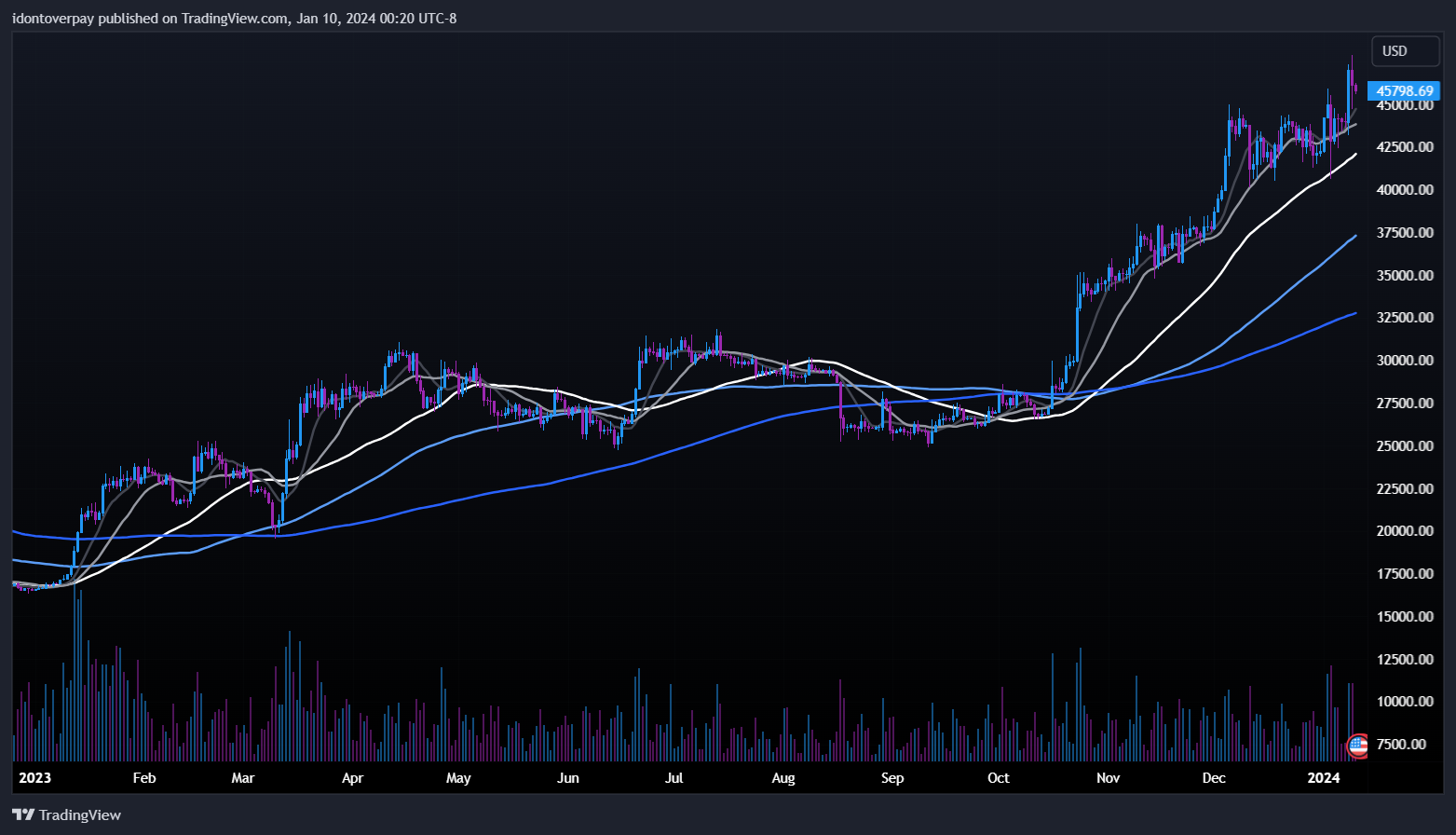Screen dimensions: 1456x835
Task: Click the 27500.00 price axis label
Action: (x=1405, y=404)
